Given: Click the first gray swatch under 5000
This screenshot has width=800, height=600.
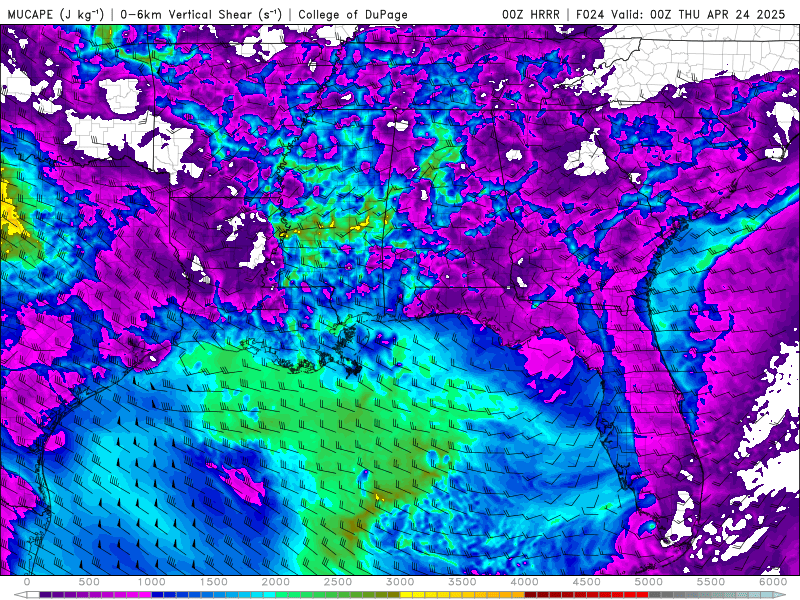Looking at the screenshot, I should pyautogui.click(x=655, y=594).
